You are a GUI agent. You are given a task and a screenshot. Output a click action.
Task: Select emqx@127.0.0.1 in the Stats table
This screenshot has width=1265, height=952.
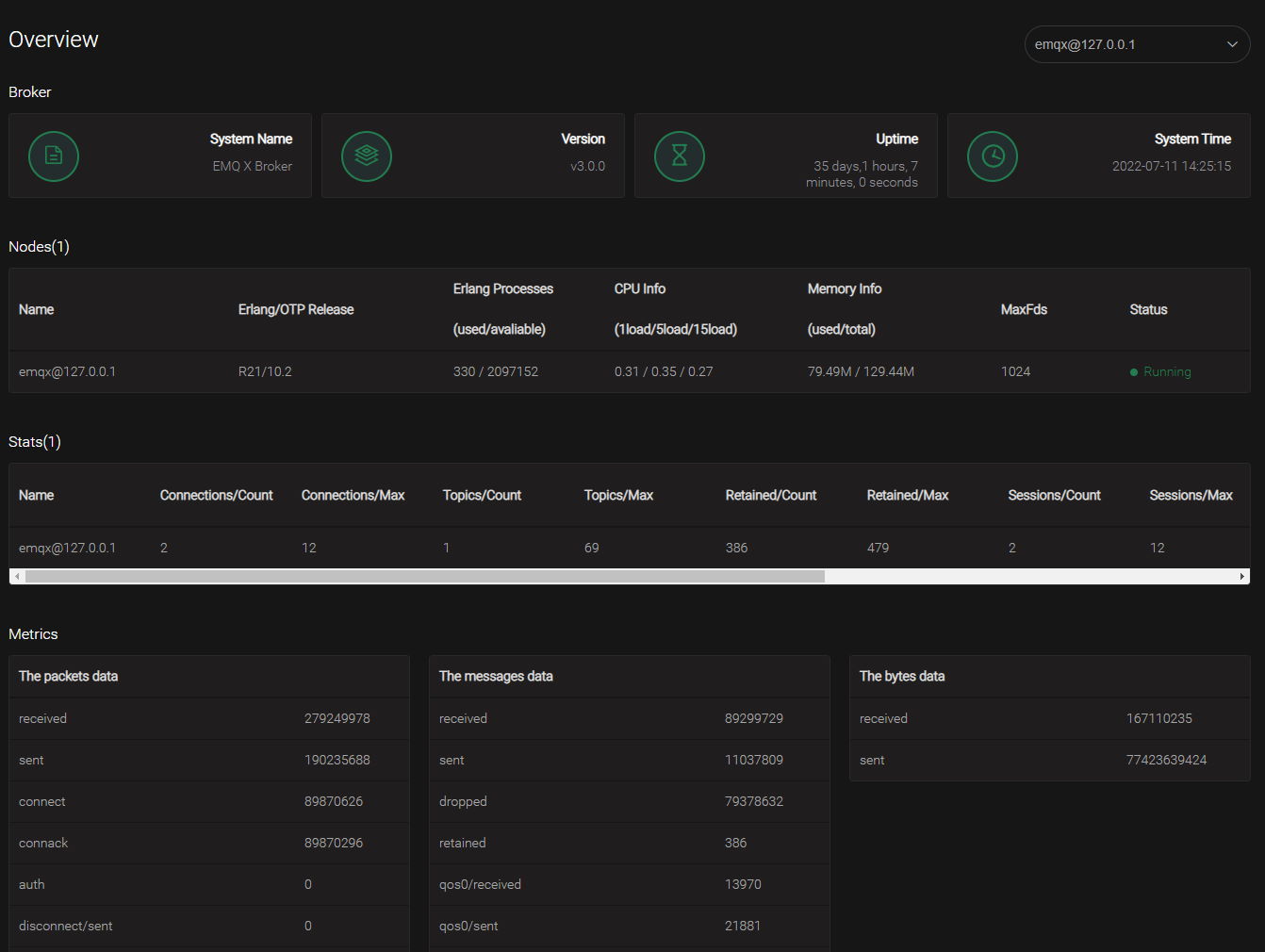(x=67, y=548)
